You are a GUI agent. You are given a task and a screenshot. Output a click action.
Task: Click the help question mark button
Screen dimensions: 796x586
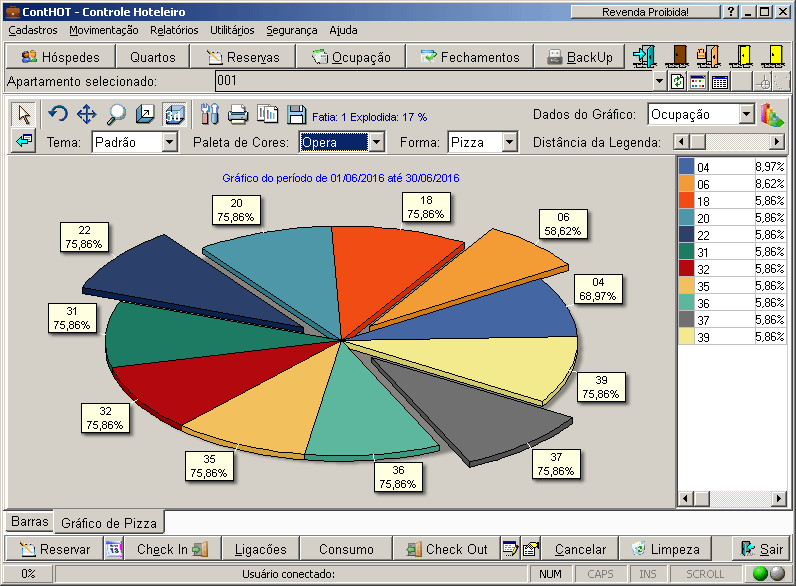click(x=730, y=12)
